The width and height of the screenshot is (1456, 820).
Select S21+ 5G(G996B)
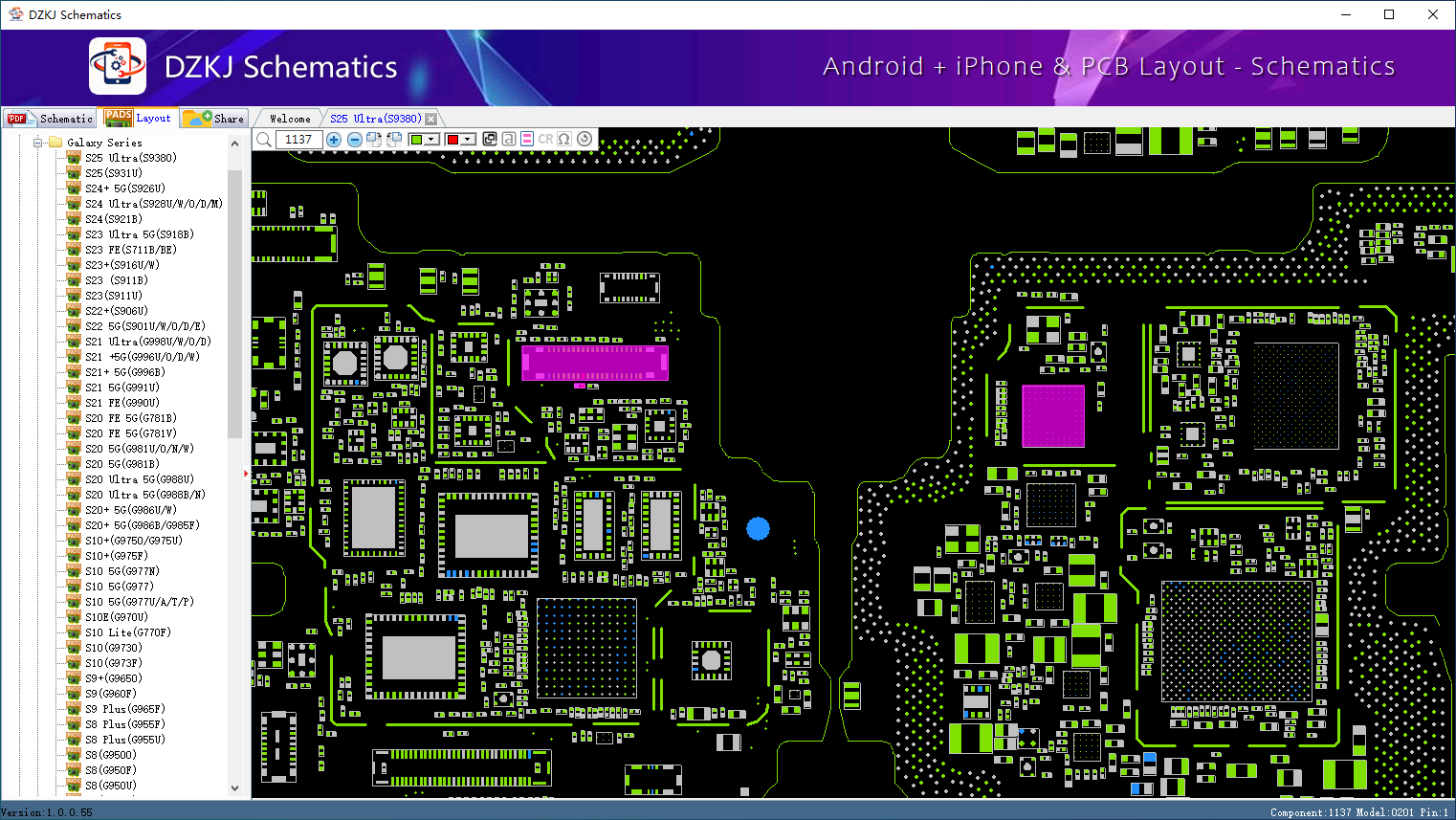click(124, 372)
